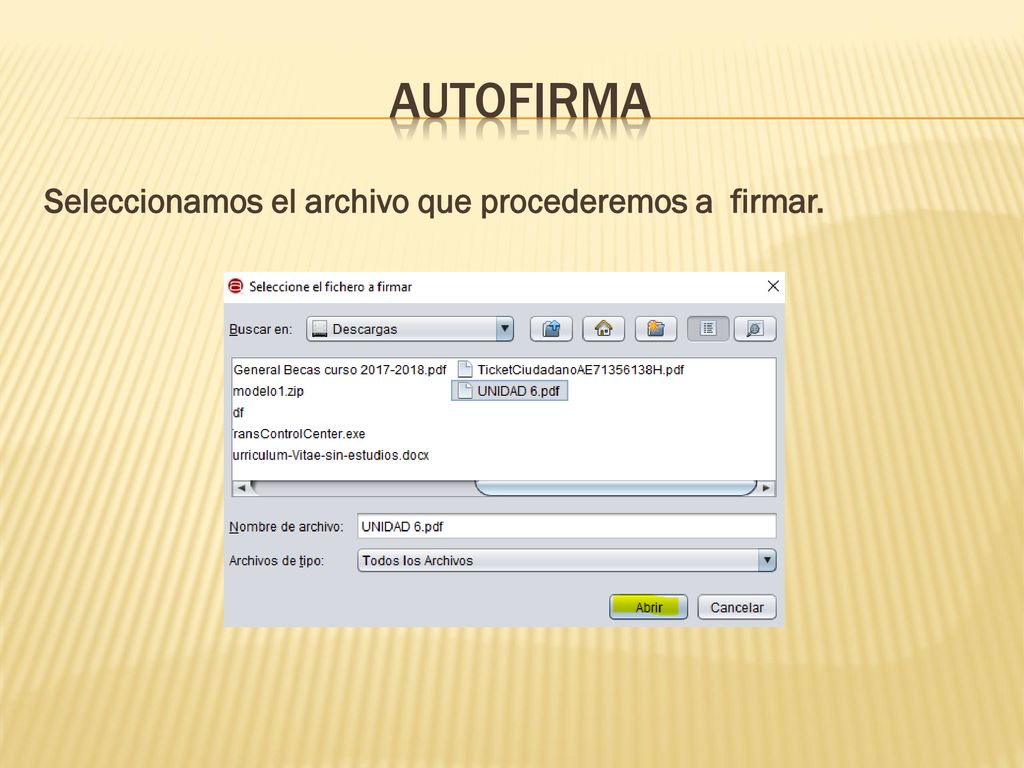
Task: Switch to details view
Action: pyautogui.click(x=755, y=328)
